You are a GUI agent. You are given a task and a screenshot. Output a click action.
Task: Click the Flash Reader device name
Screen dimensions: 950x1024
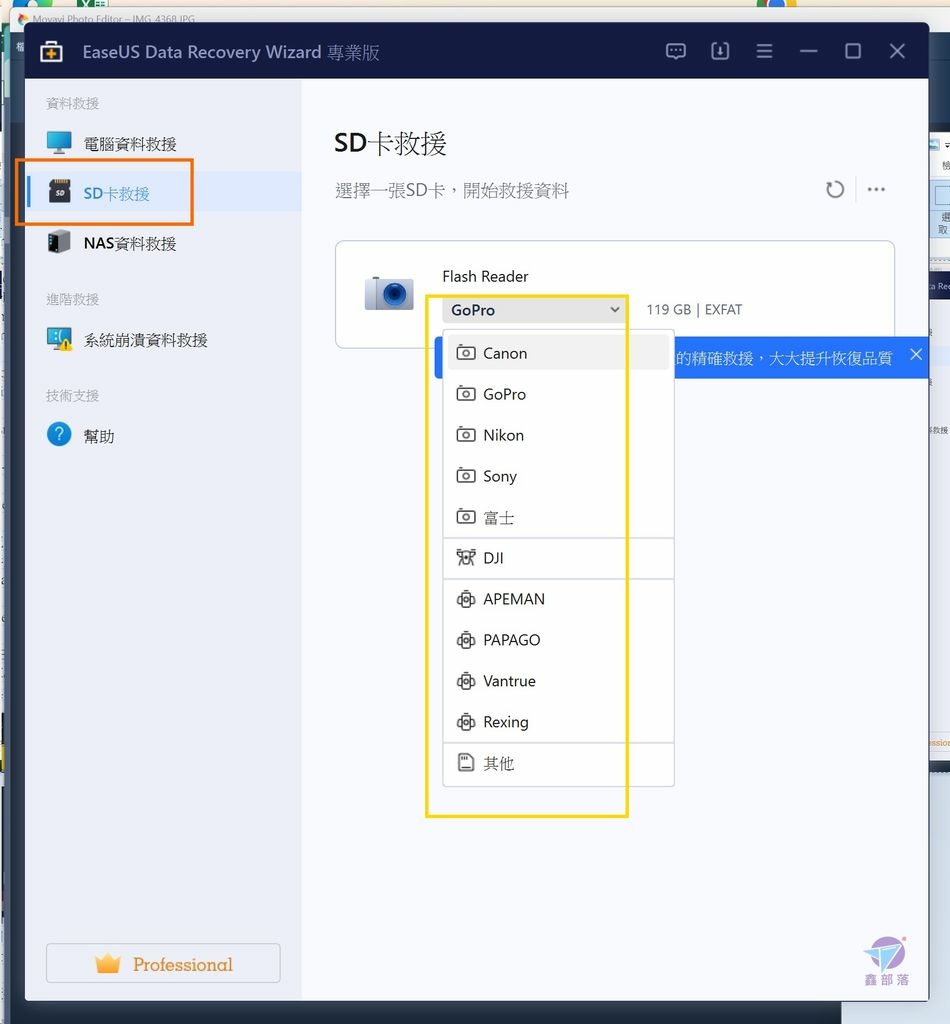click(x=485, y=276)
